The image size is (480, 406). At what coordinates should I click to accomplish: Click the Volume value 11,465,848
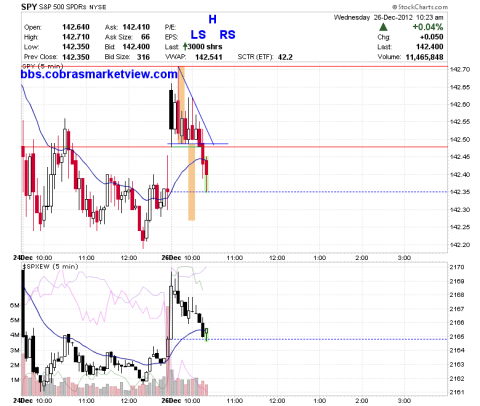[424, 57]
